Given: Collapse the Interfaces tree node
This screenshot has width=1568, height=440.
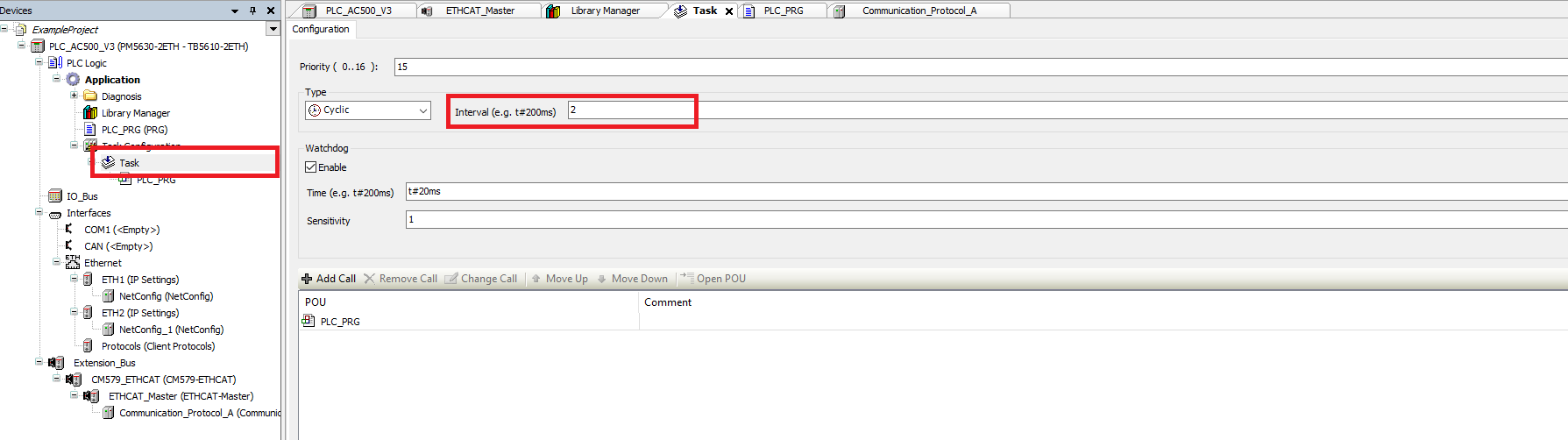Looking at the screenshot, I should point(39,212).
